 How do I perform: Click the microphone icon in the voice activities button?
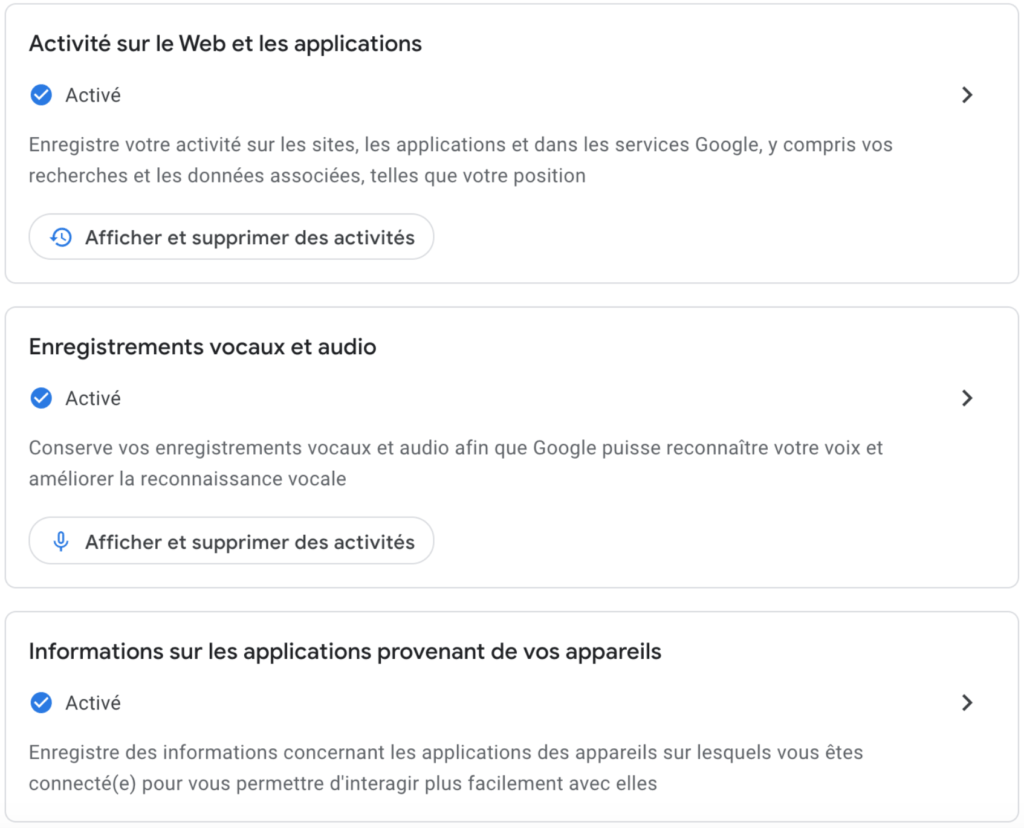[61, 542]
